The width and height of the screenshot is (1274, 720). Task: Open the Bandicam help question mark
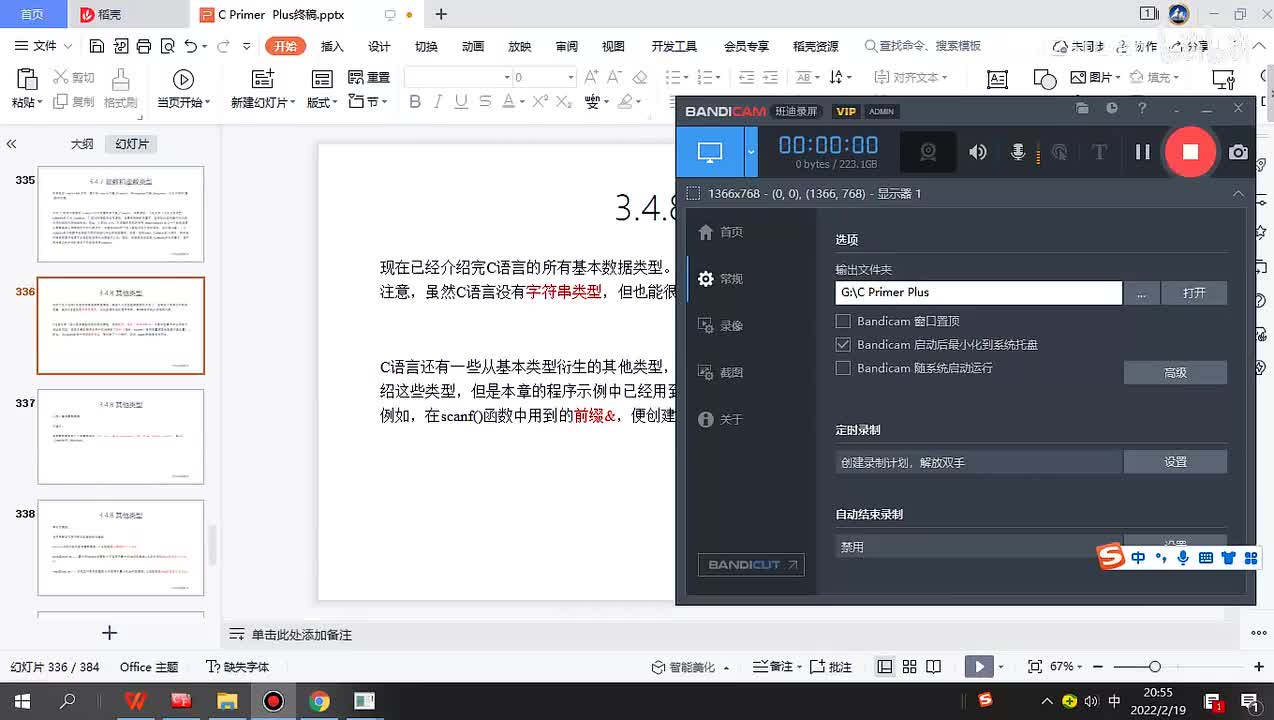(x=1142, y=109)
